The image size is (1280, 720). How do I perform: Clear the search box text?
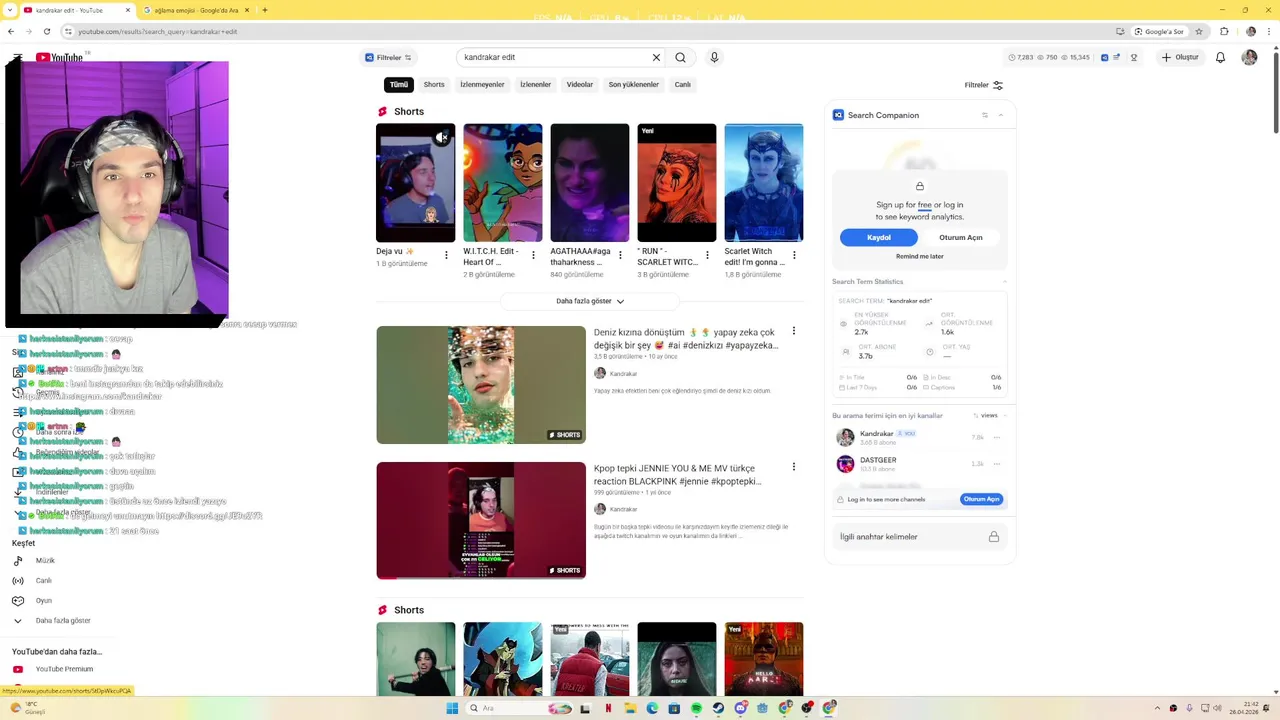656,57
